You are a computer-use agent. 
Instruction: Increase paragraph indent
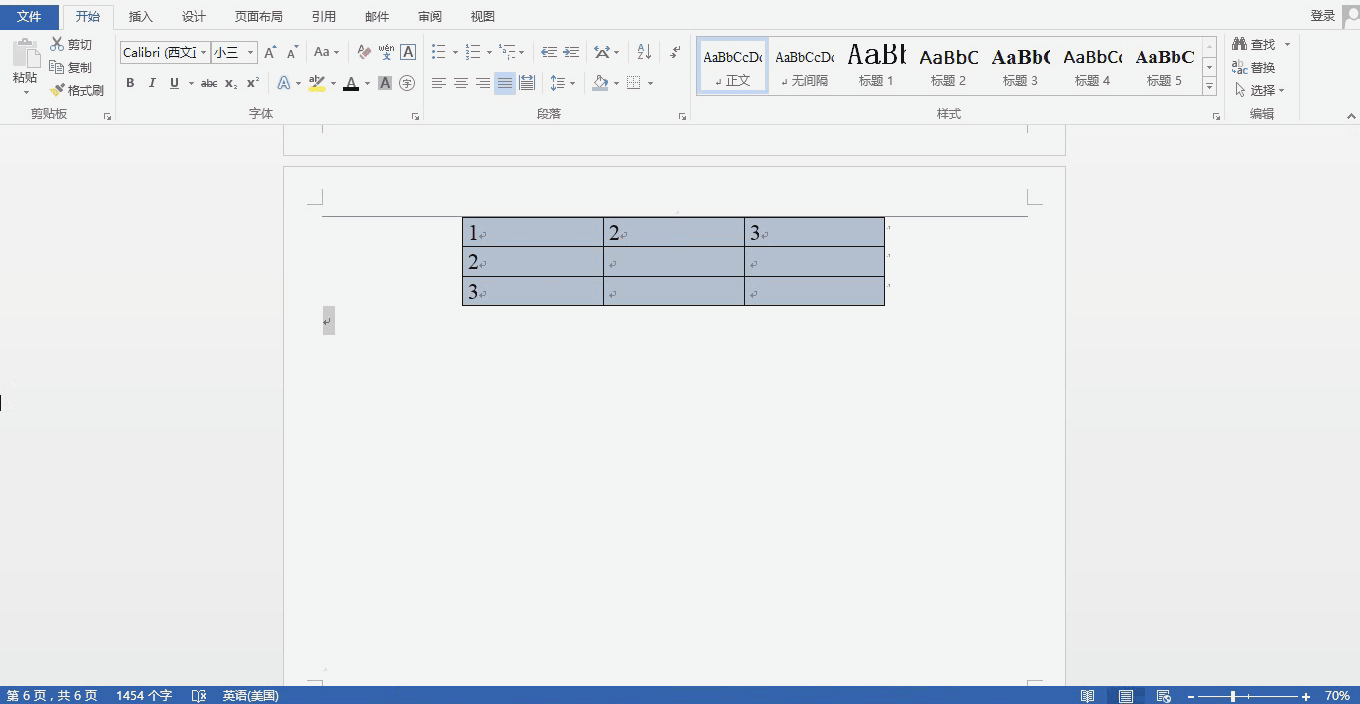pyautogui.click(x=571, y=52)
